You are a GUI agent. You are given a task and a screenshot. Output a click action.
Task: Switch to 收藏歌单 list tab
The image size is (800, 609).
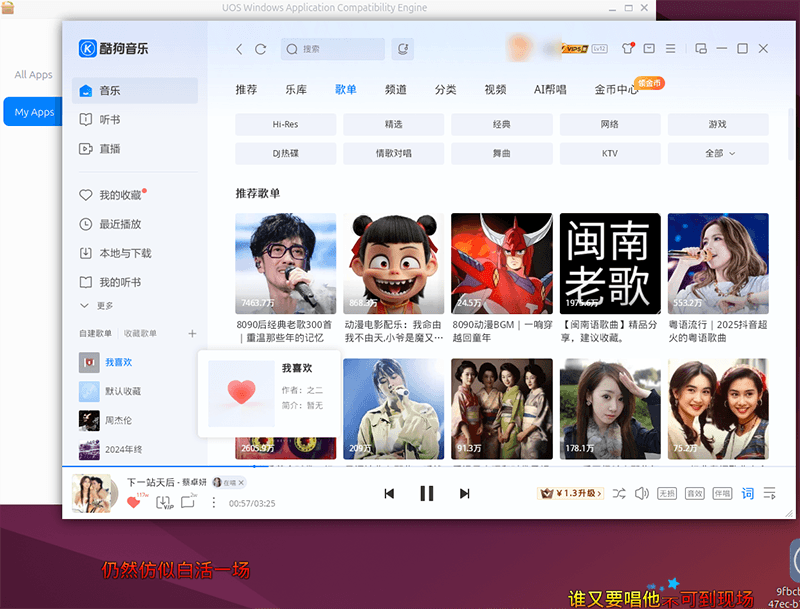[140, 334]
